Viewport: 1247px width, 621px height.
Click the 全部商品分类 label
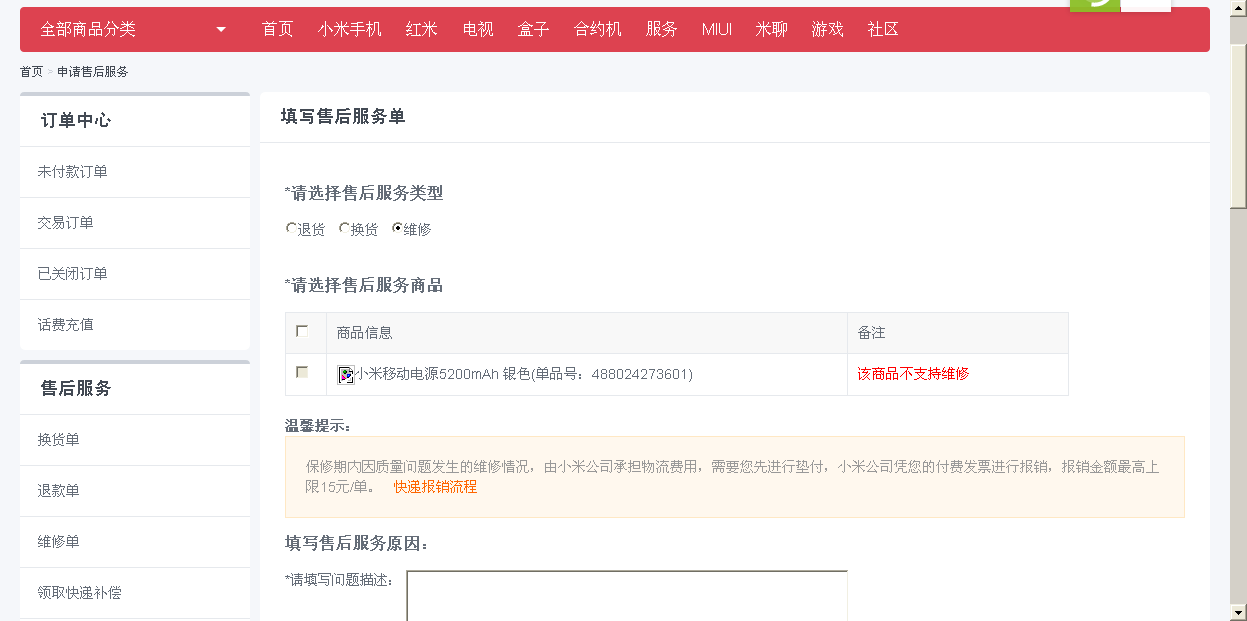88,30
